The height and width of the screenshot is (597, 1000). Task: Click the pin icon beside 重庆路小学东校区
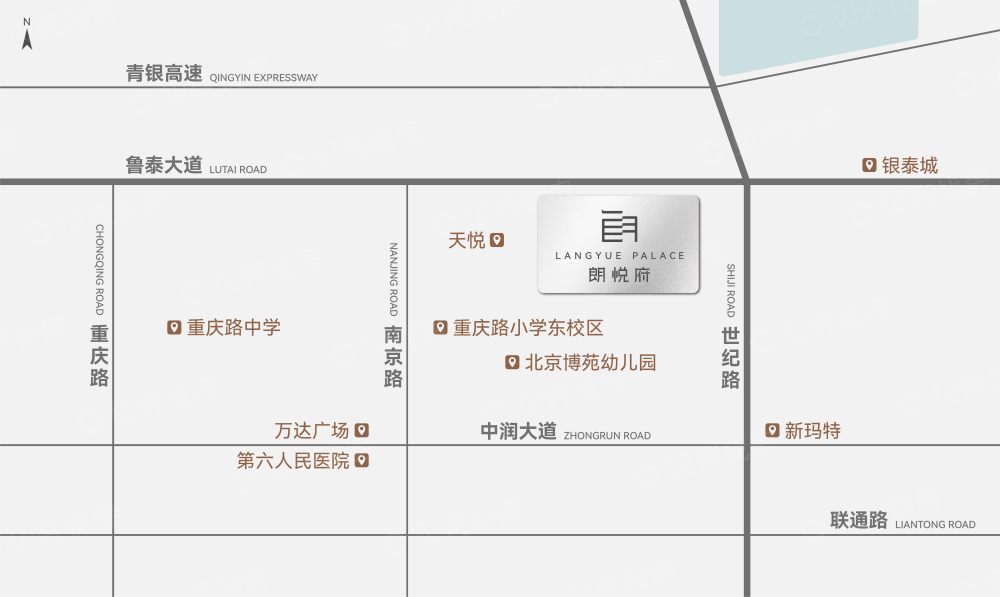click(440, 327)
